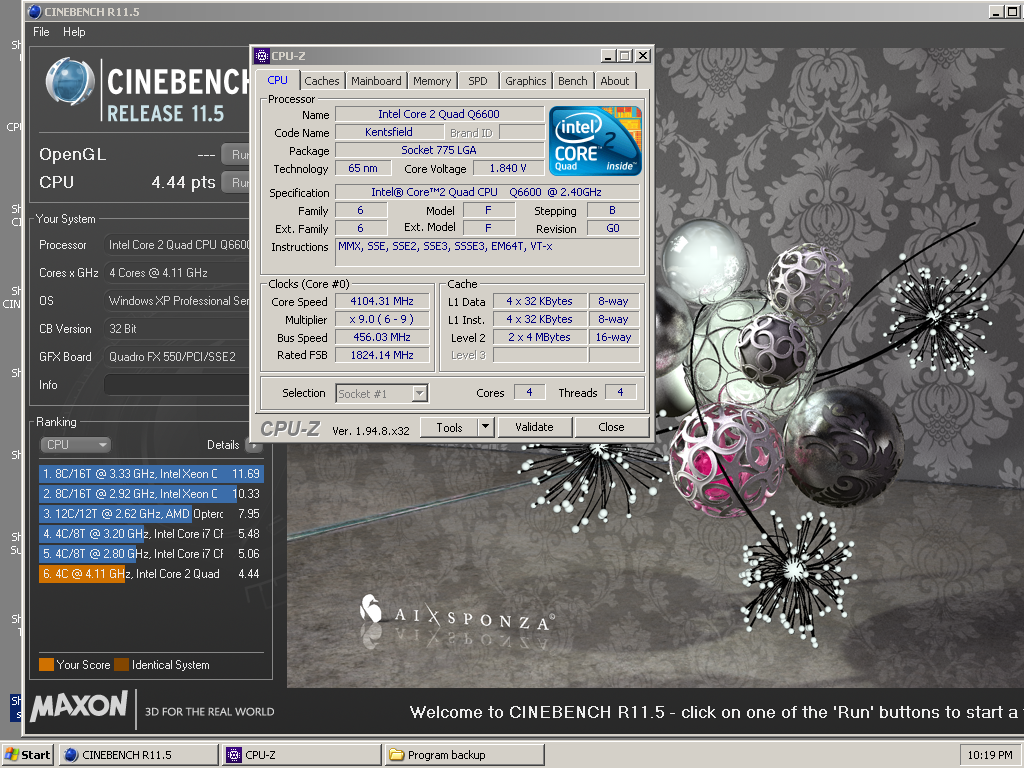Open the Bench tab
1024x768 pixels.
click(573, 81)
